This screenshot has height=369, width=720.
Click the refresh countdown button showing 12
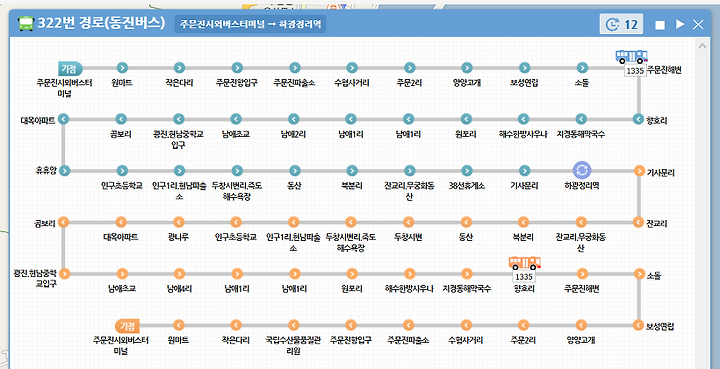point(621,24)
